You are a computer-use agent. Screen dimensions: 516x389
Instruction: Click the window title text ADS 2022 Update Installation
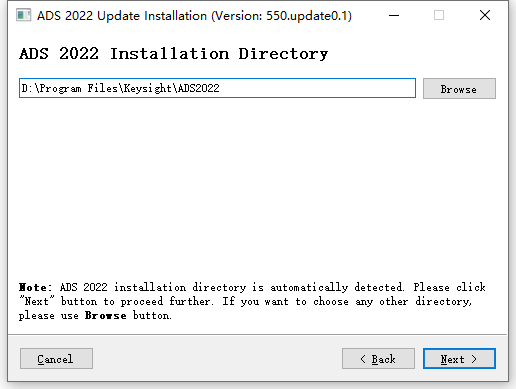pyautogui.click(x=122, y=16)
